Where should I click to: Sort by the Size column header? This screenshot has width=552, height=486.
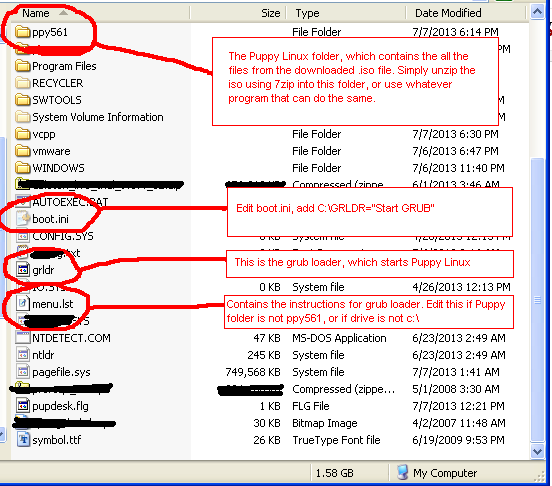pos(238,13)
